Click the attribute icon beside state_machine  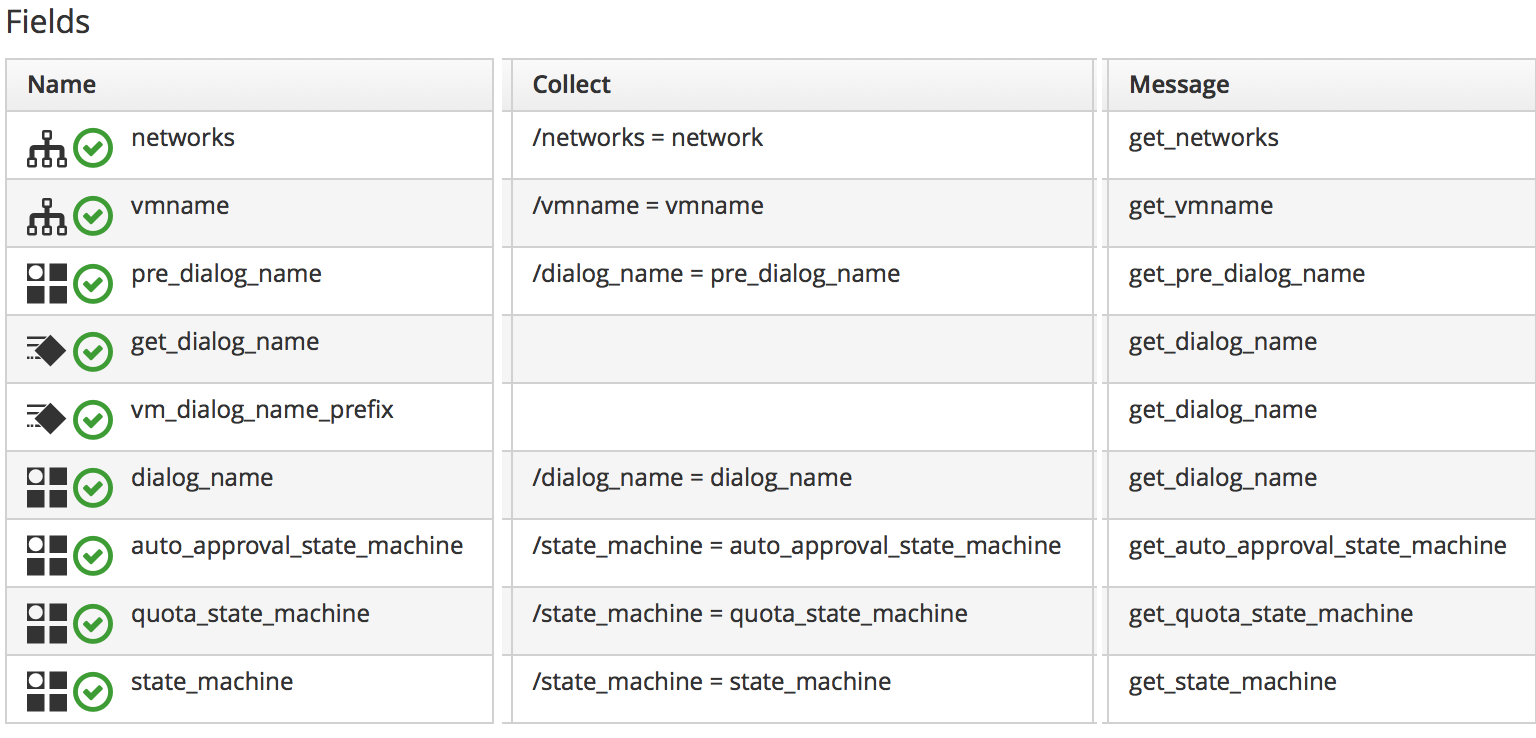coord(47,692)
